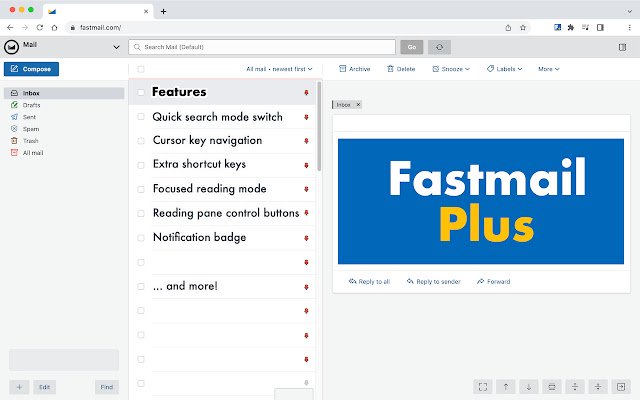Click the pin icon on Features row
Screen dimensions: 640x400
(306, 93)
